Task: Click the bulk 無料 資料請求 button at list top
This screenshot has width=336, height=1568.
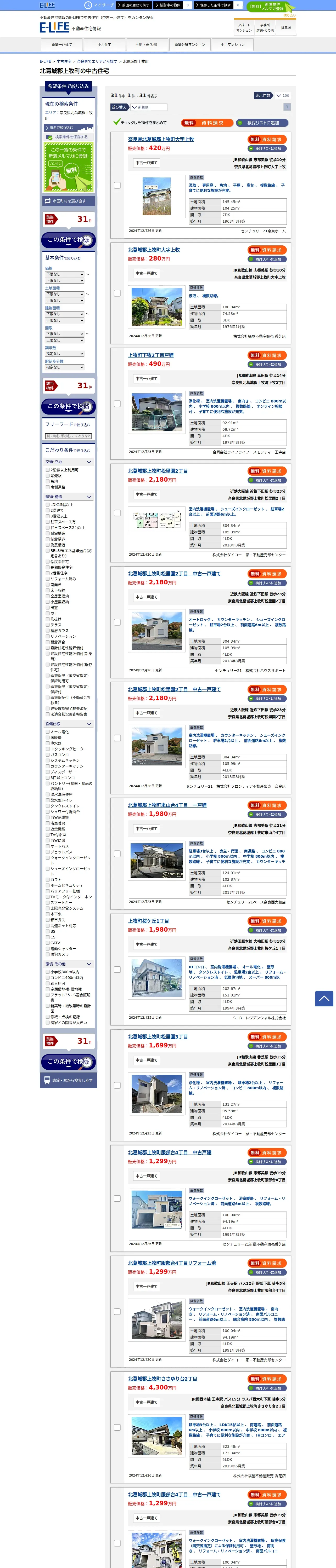Action: pyautogui.click(x=207, y=123)
